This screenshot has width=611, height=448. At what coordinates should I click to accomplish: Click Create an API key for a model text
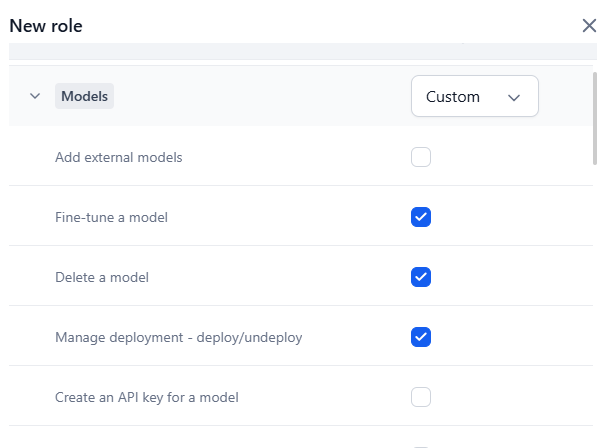[x=146, y=397]
